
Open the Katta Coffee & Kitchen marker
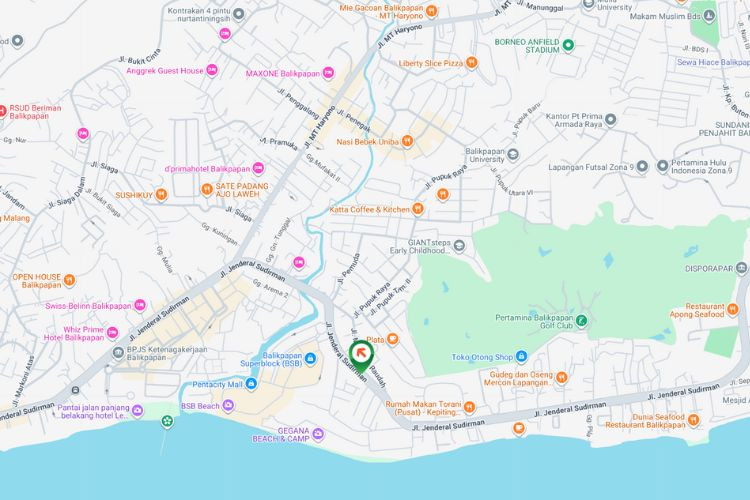click(x=418, y=209)
